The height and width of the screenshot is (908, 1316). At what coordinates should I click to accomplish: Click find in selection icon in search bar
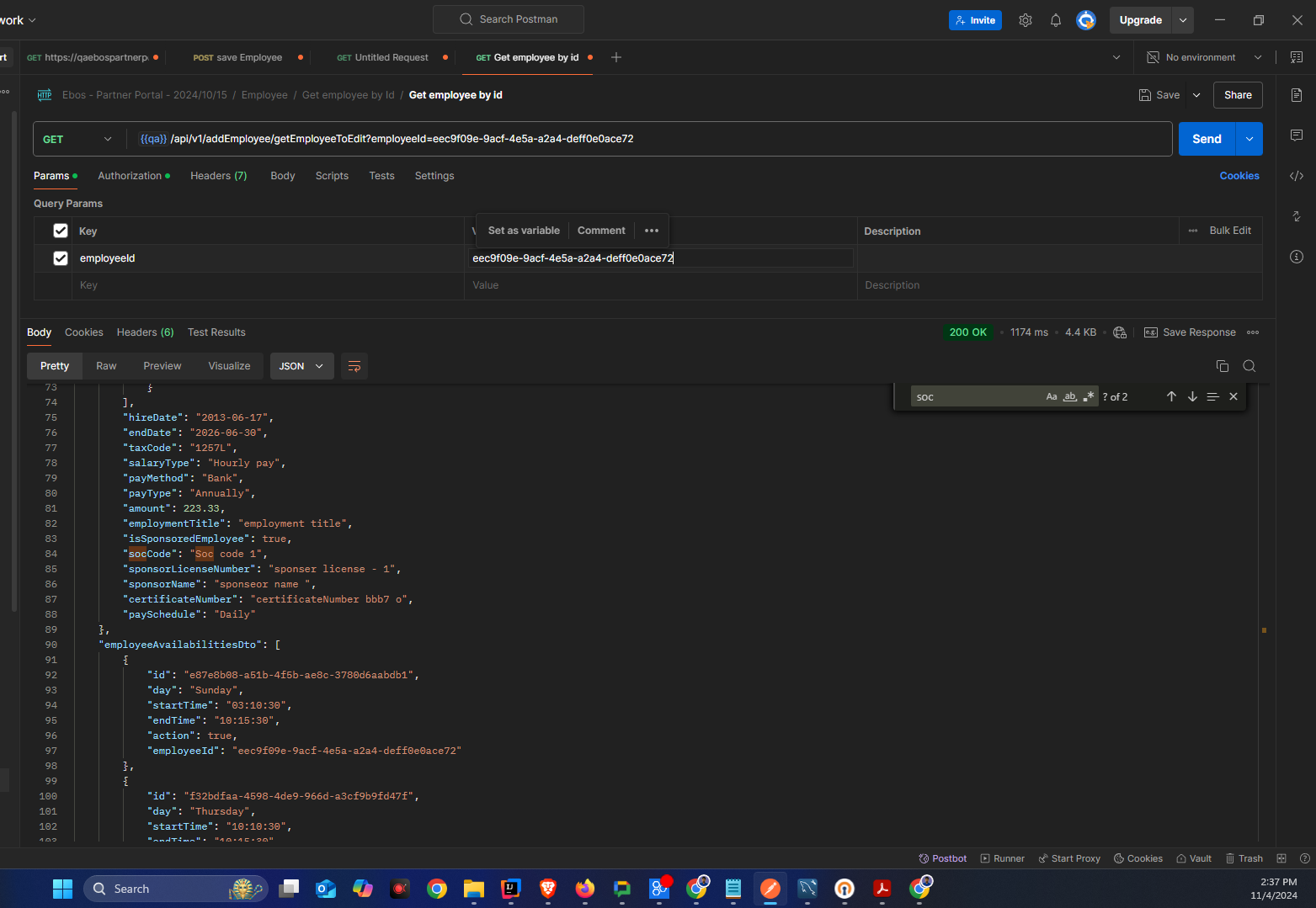1212,396
